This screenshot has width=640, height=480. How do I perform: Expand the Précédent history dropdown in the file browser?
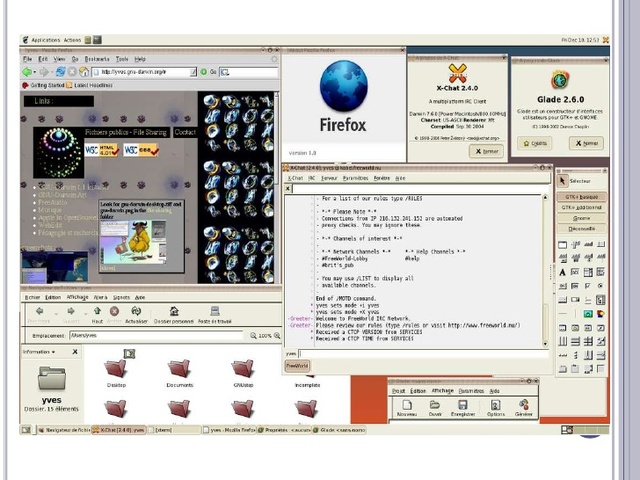(56, 313)
